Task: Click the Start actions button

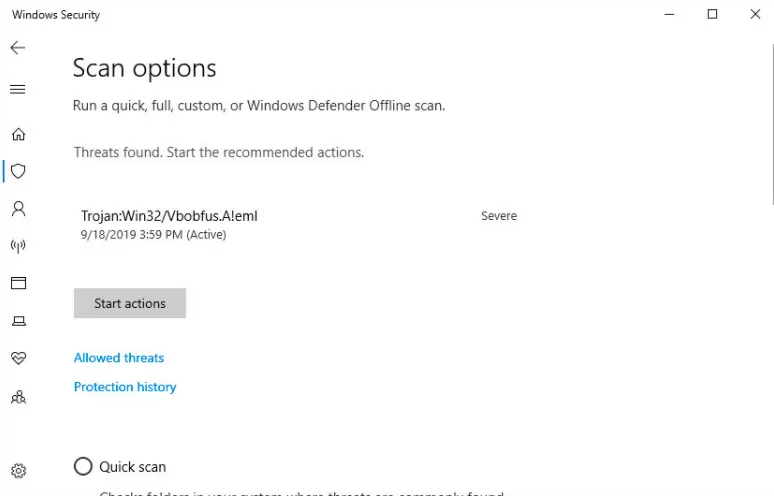Action: pyautogui.click(x=130, y=303)
